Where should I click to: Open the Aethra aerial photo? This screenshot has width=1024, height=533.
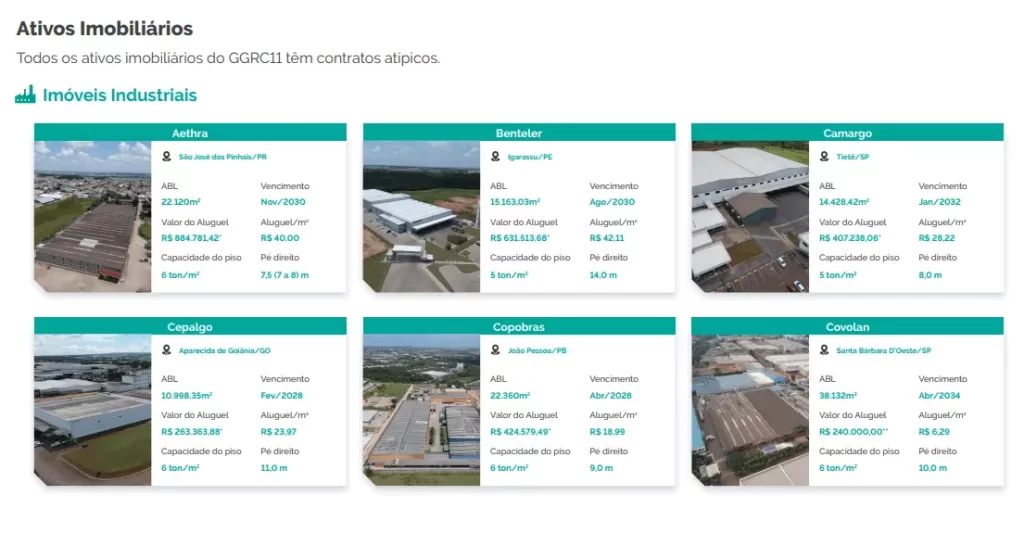(93, 216)
